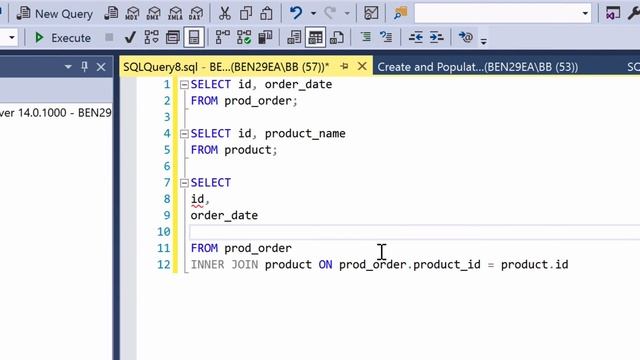Image resolution: width=640 pixels, height=360 pixels.
Task: Click 'product_name' on line 4
Action: click(305, 133)
